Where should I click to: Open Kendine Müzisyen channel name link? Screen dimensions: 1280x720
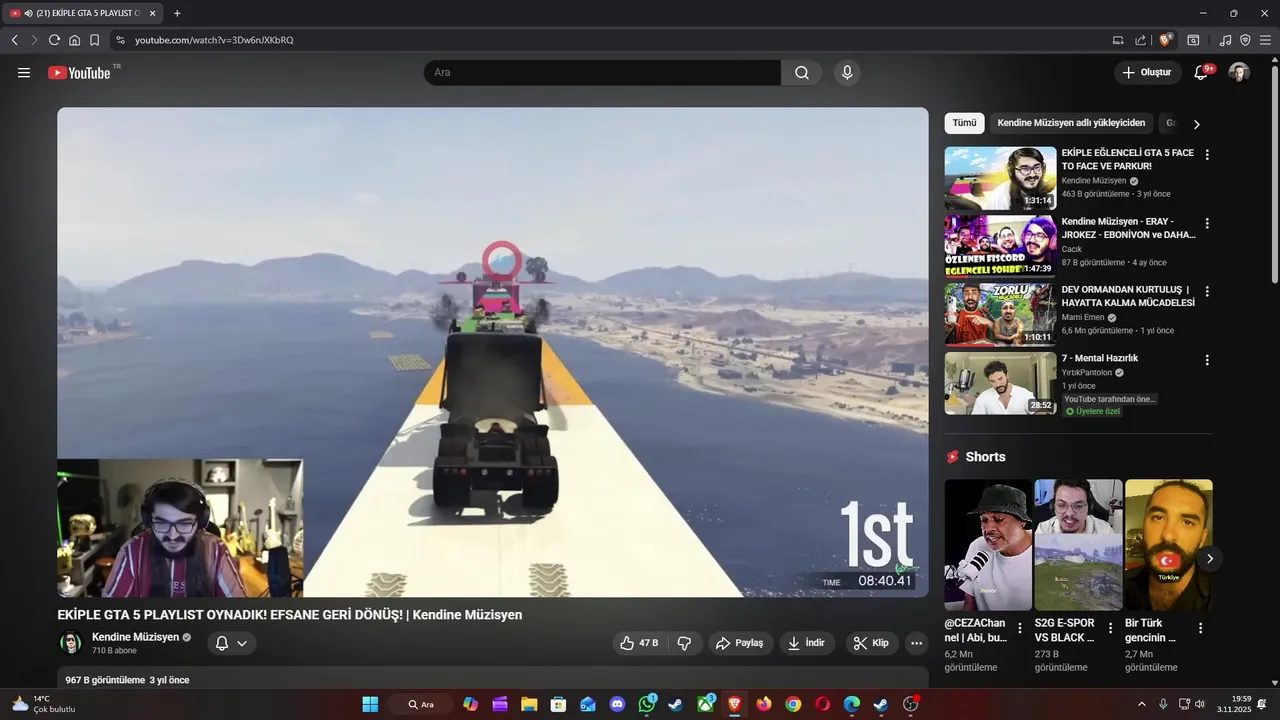click(x=135, y=637)
